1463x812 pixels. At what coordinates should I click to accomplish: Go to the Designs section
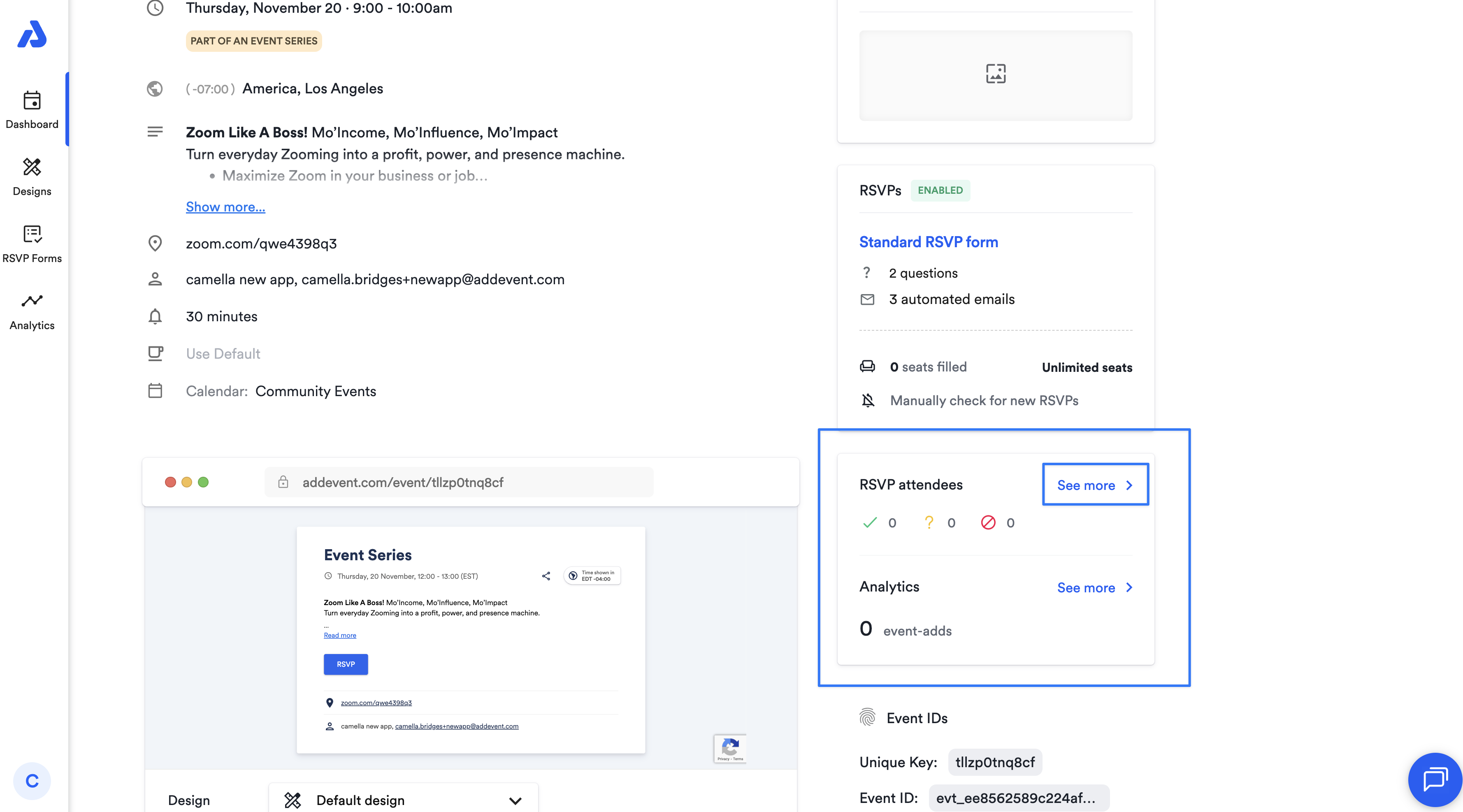32,176
